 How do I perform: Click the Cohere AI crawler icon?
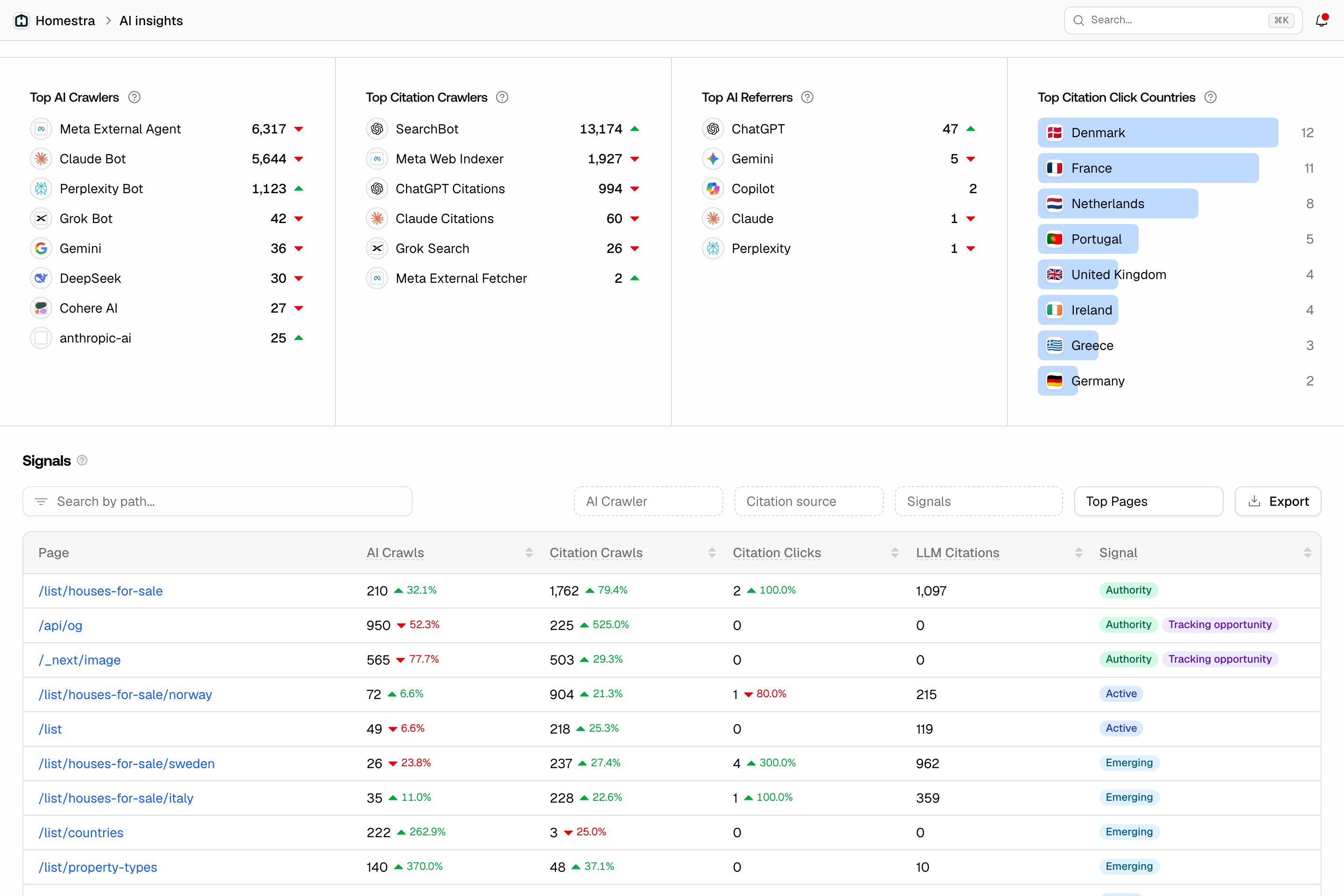[x=41, y=308]
